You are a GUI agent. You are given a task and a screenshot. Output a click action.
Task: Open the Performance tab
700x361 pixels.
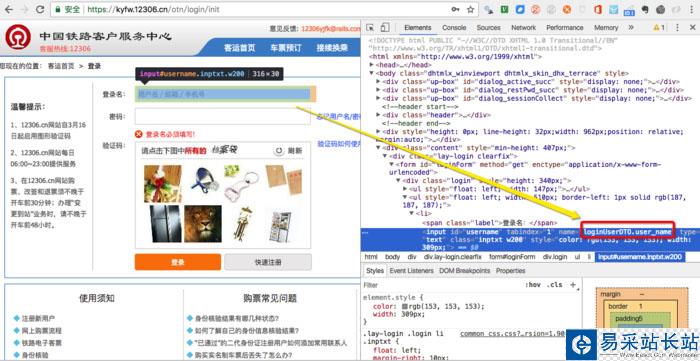565,28
